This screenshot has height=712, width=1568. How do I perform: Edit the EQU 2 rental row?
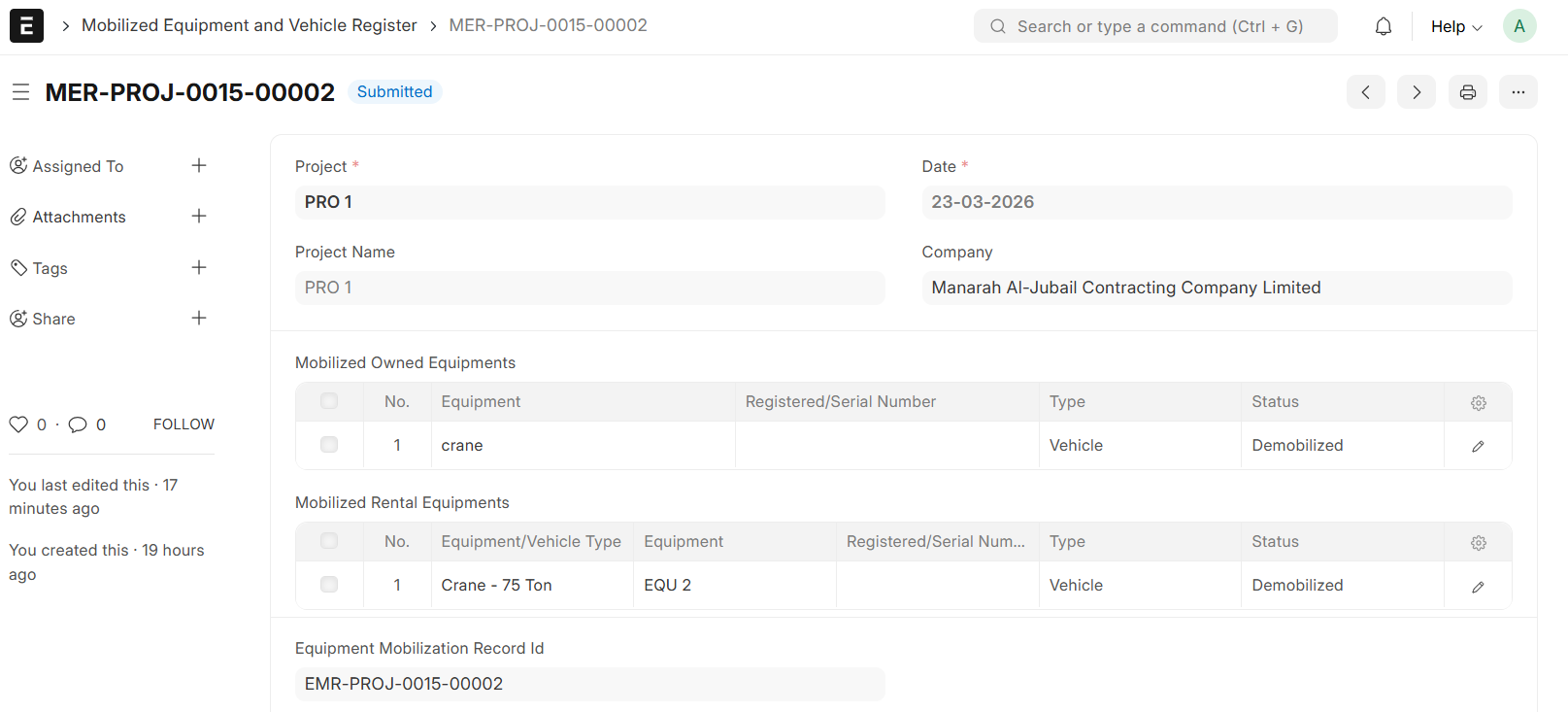click(x=1478, y=587)
